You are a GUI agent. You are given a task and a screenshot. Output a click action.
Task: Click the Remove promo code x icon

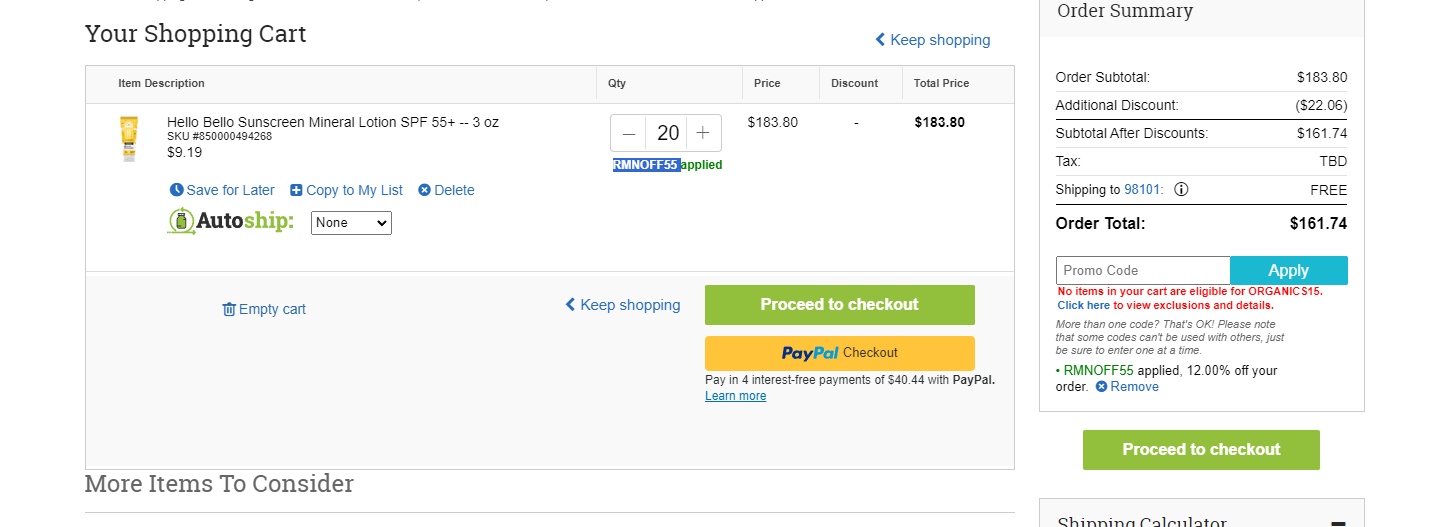1102,386
